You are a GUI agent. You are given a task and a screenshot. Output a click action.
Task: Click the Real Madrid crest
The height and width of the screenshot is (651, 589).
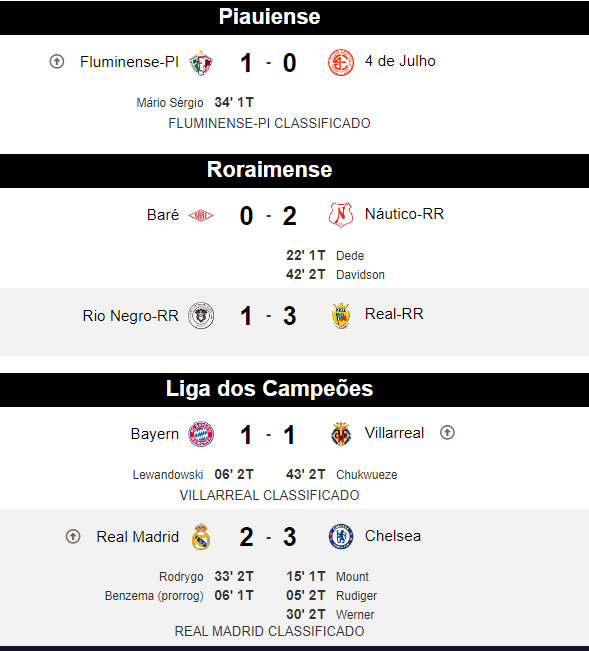(x=201, y=536)
